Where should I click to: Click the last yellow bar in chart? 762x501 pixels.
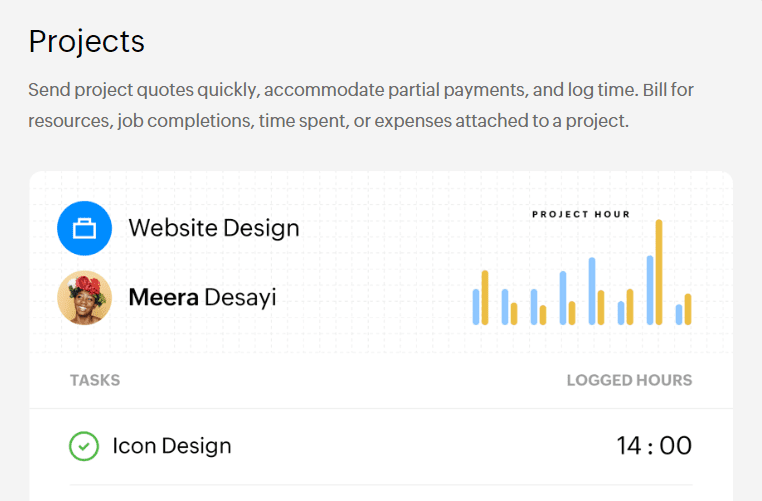point(688,309)
